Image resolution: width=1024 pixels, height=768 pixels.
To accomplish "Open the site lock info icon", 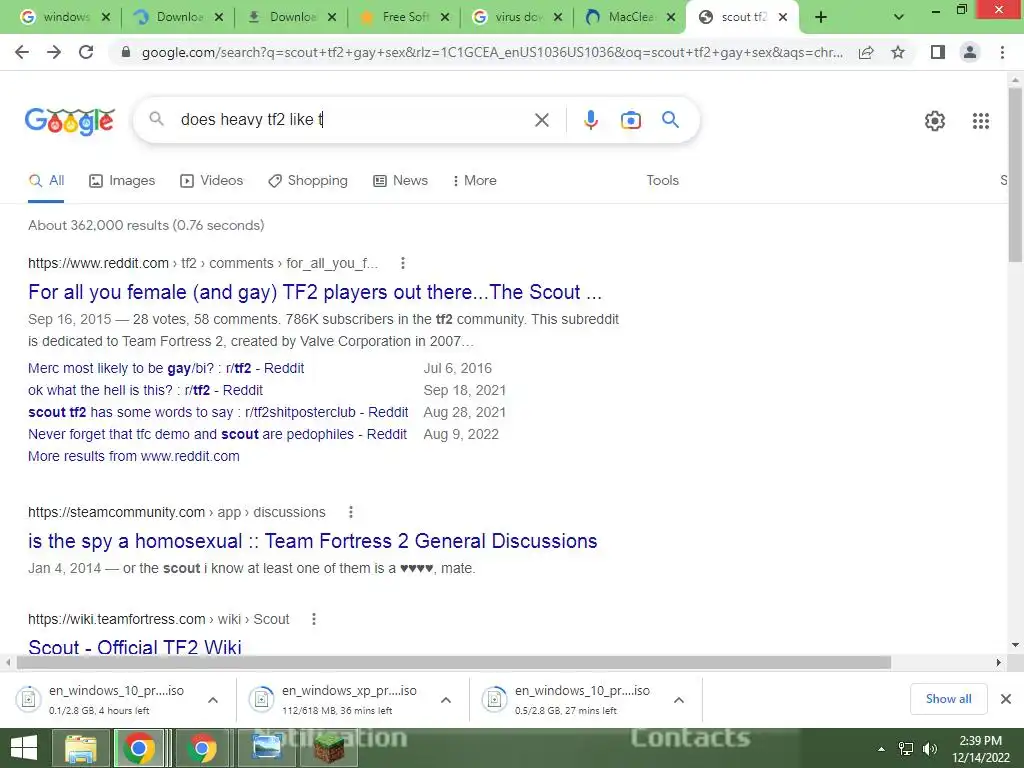I will 126,52.
